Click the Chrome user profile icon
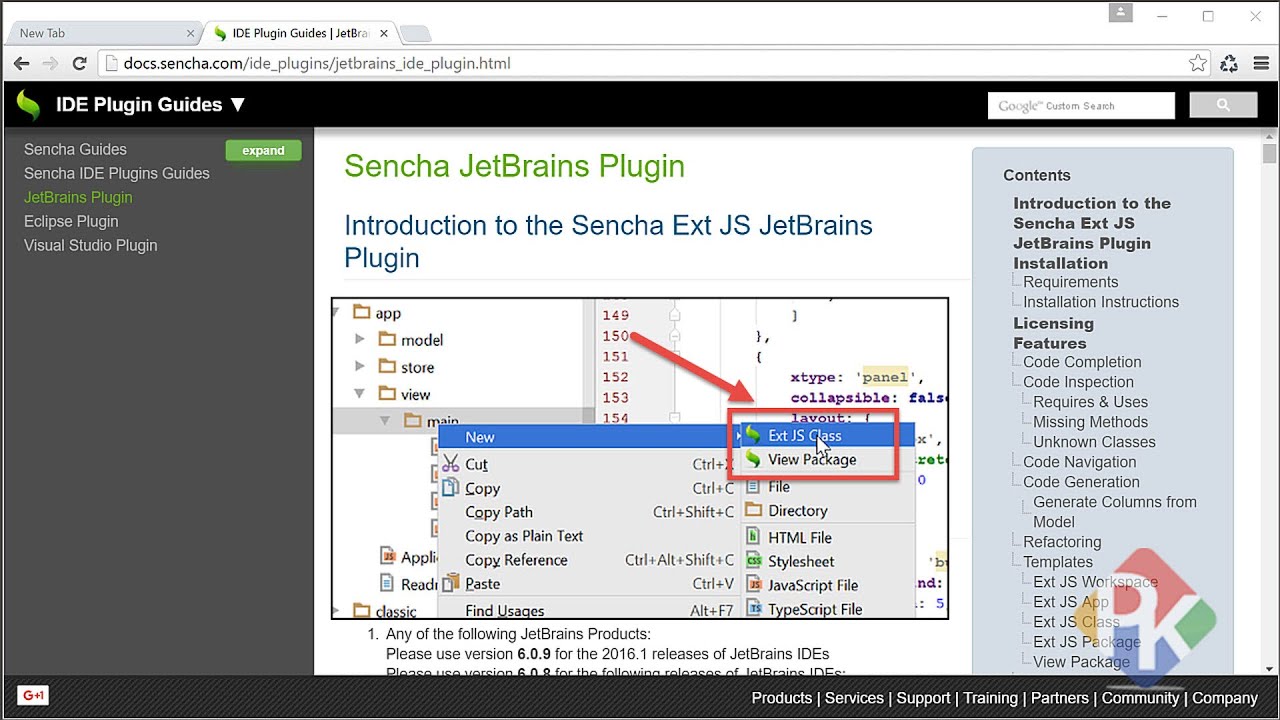1280x720 pixels. coord(1121,13)
